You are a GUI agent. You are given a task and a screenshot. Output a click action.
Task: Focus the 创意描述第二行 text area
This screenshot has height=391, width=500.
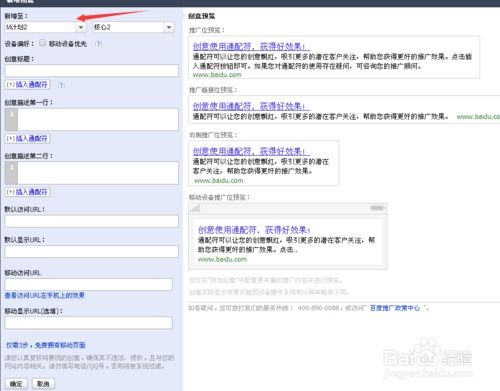(x=92, y=173)
